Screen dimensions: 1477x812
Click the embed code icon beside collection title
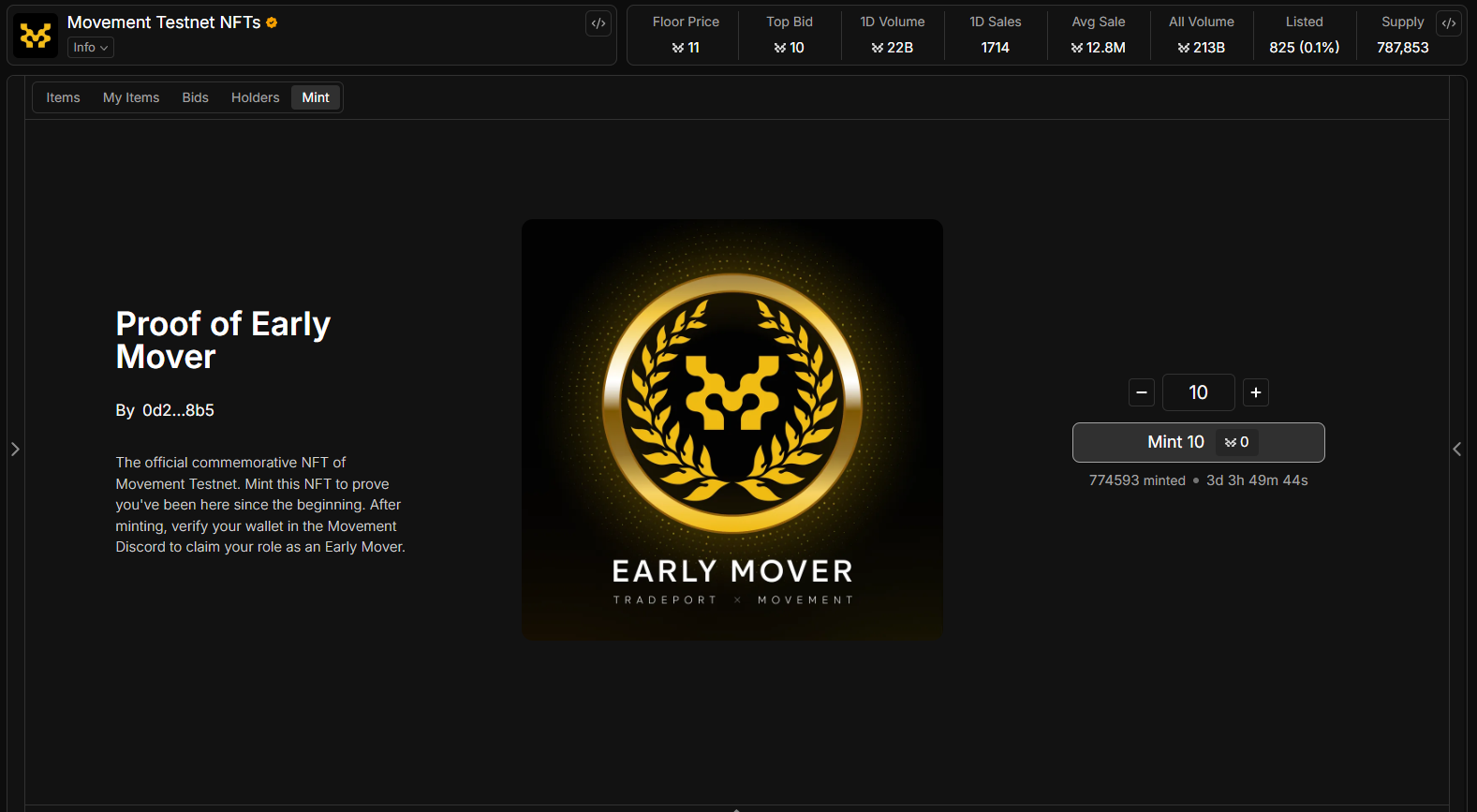(x=598, y=23)
